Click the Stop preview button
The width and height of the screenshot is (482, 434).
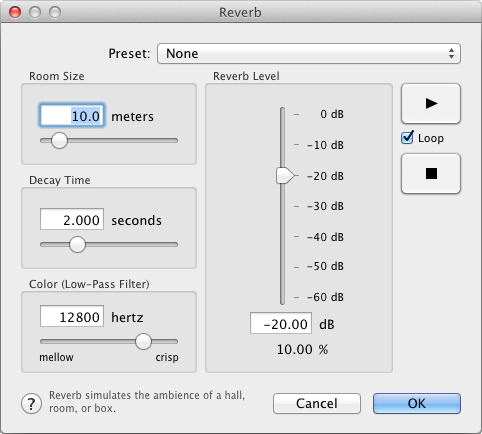click(431, 174)
